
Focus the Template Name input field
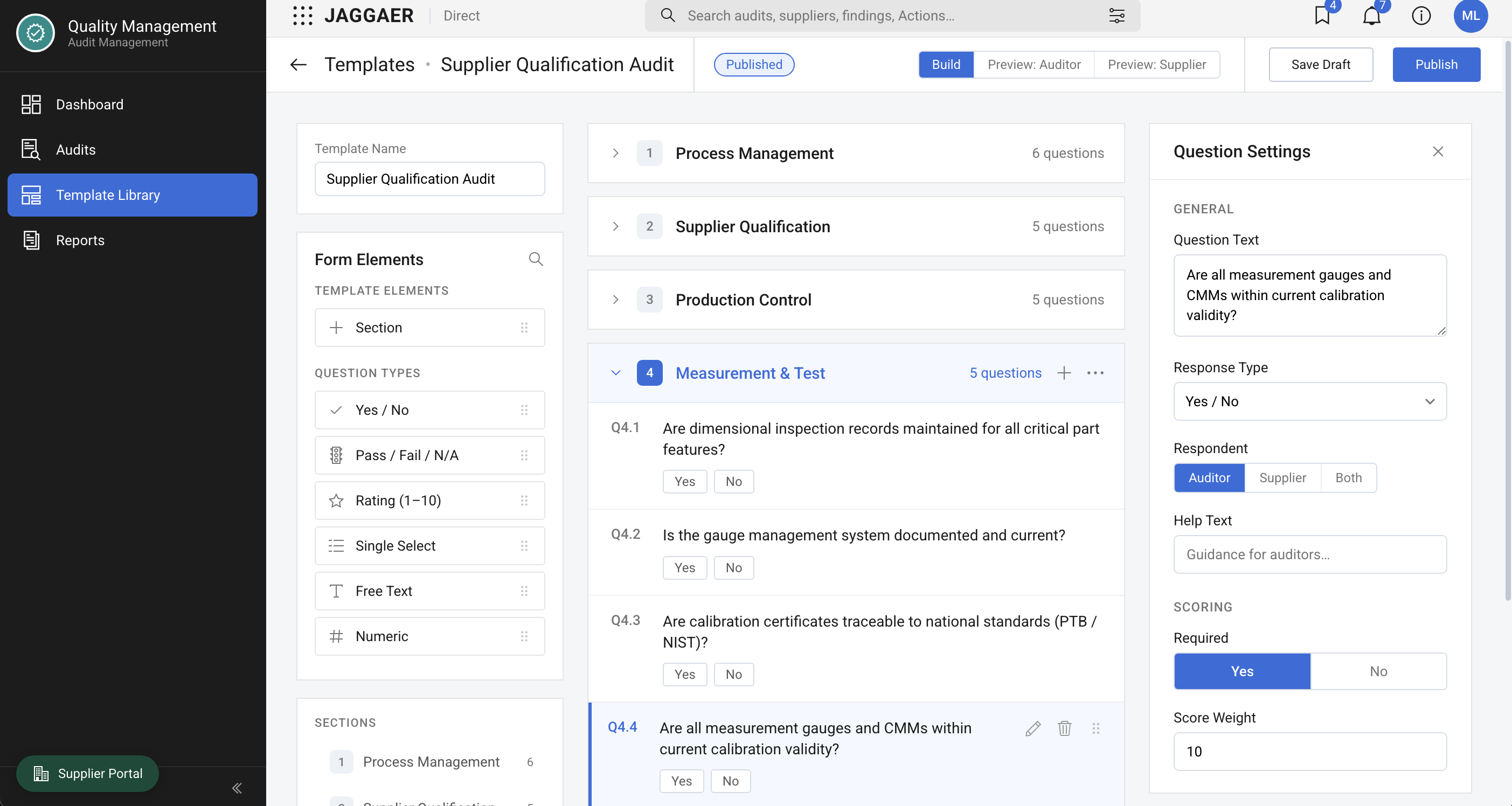pyautogui.click(x=429, y=179)
